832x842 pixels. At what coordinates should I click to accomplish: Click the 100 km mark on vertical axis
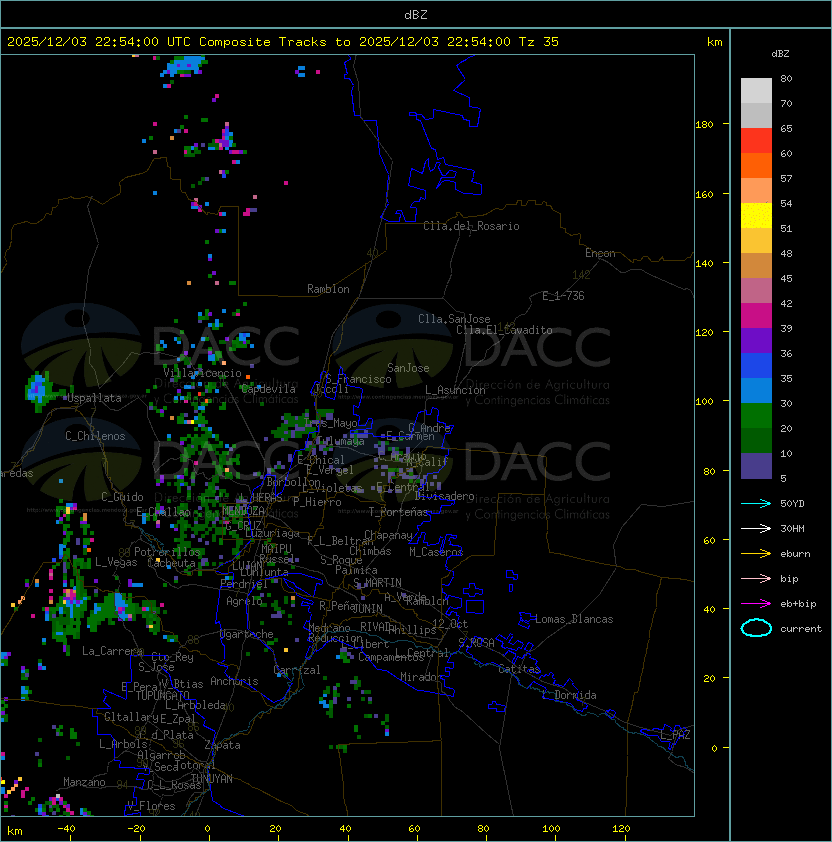[704, 402]
